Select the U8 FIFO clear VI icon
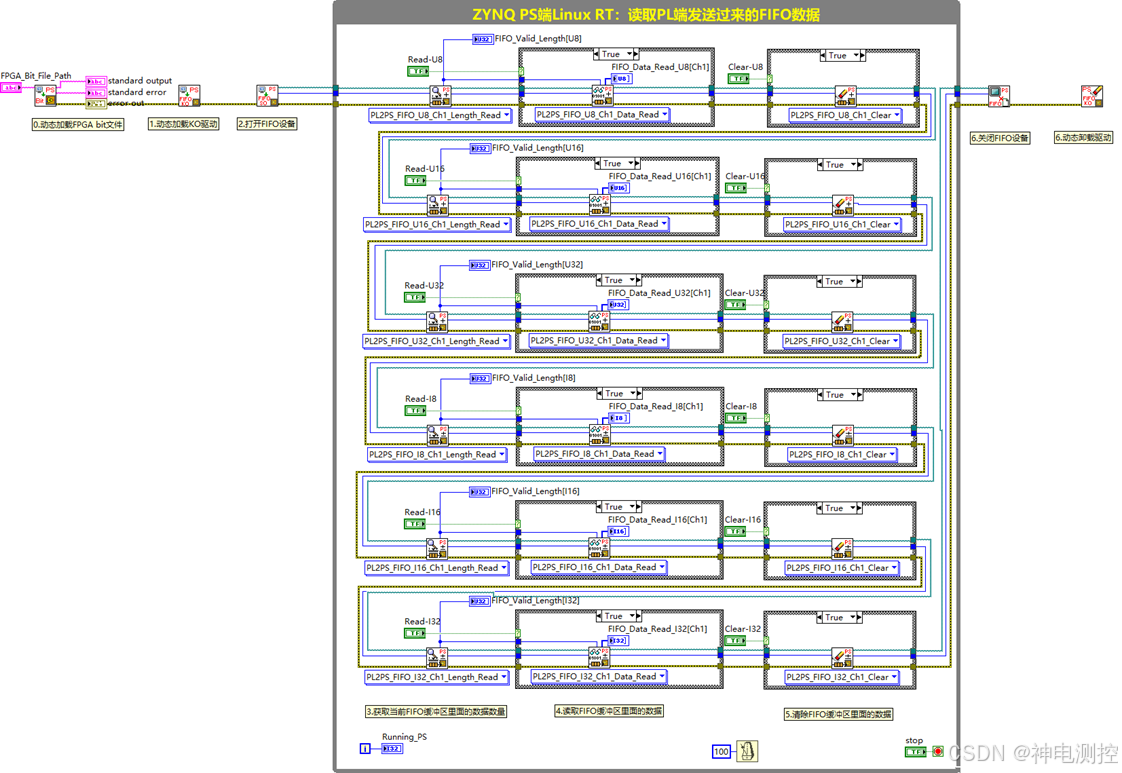Screen dimensions: 1122x773 pyautogui.click(x=845, y=96)
